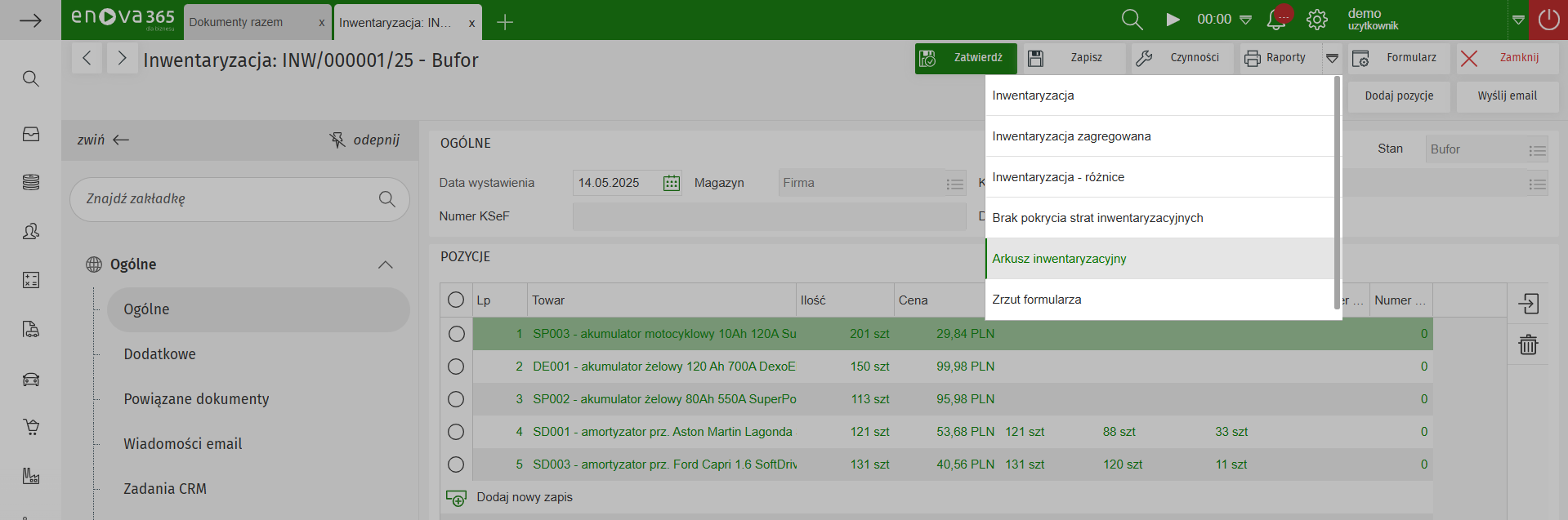Click the Znajdź zakładkę search field
Image resolution: width=1568 pixels, height=520 pixels.
[229, 199]
